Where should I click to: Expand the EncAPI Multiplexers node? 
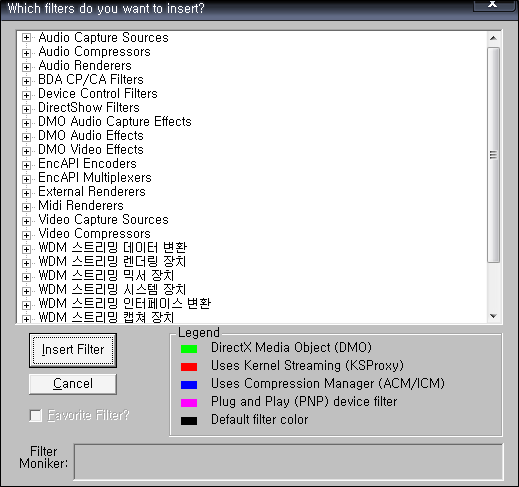pos(26,179)
